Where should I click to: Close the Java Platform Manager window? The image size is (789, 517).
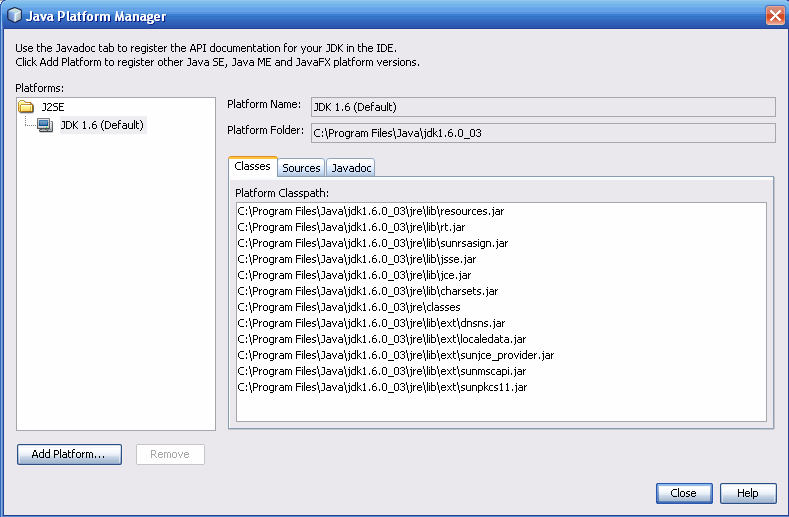775,15
